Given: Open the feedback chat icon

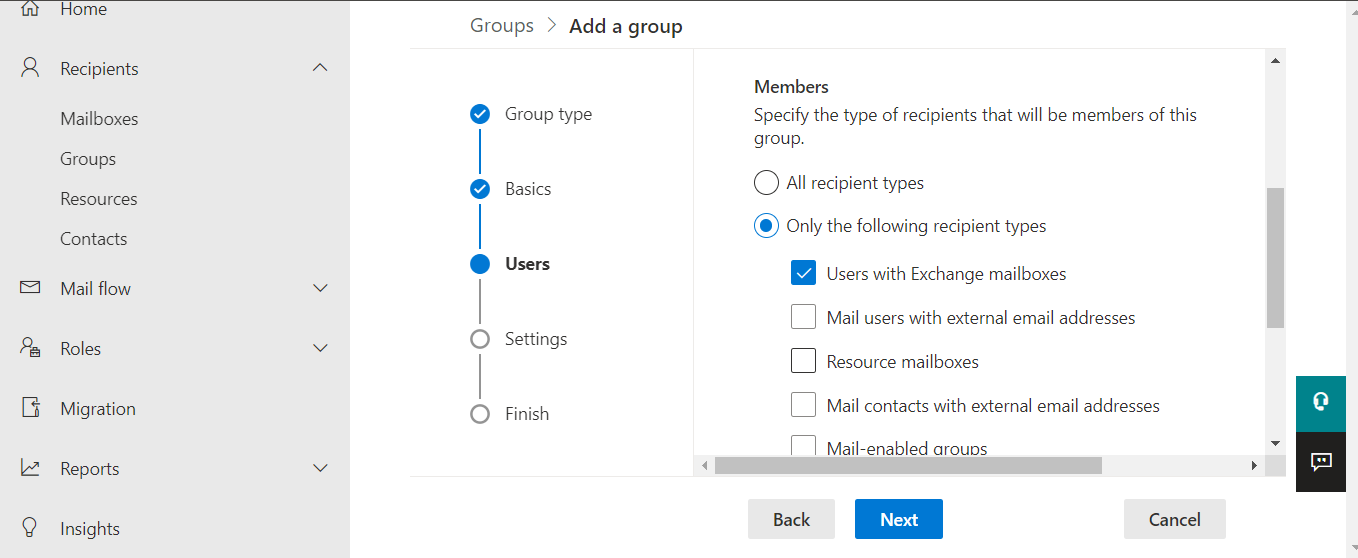Looking at the screenshot, I should pos(1321,462).
